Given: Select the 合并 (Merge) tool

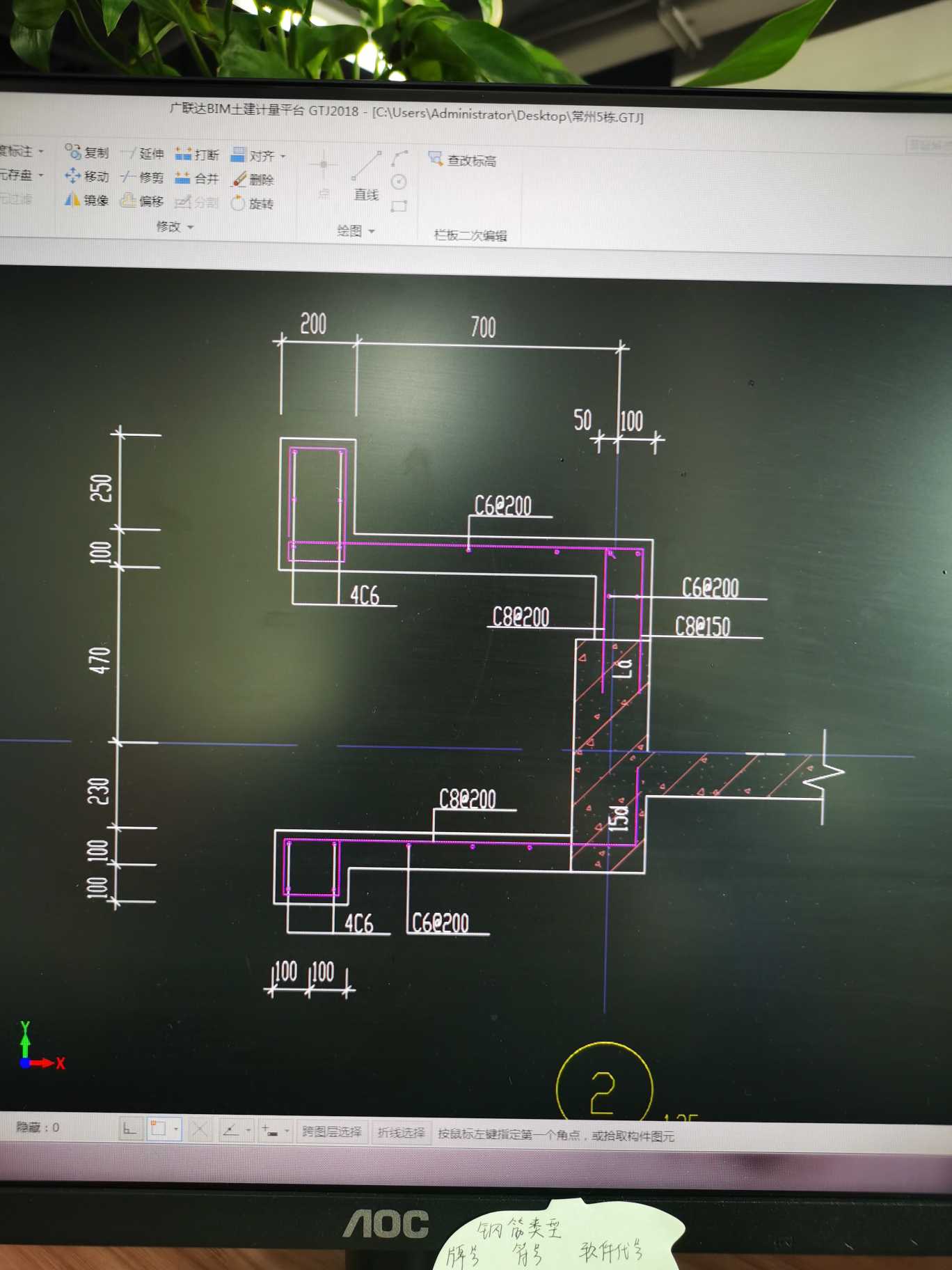Looking at the screenshot, I should (x=198, y=178).
